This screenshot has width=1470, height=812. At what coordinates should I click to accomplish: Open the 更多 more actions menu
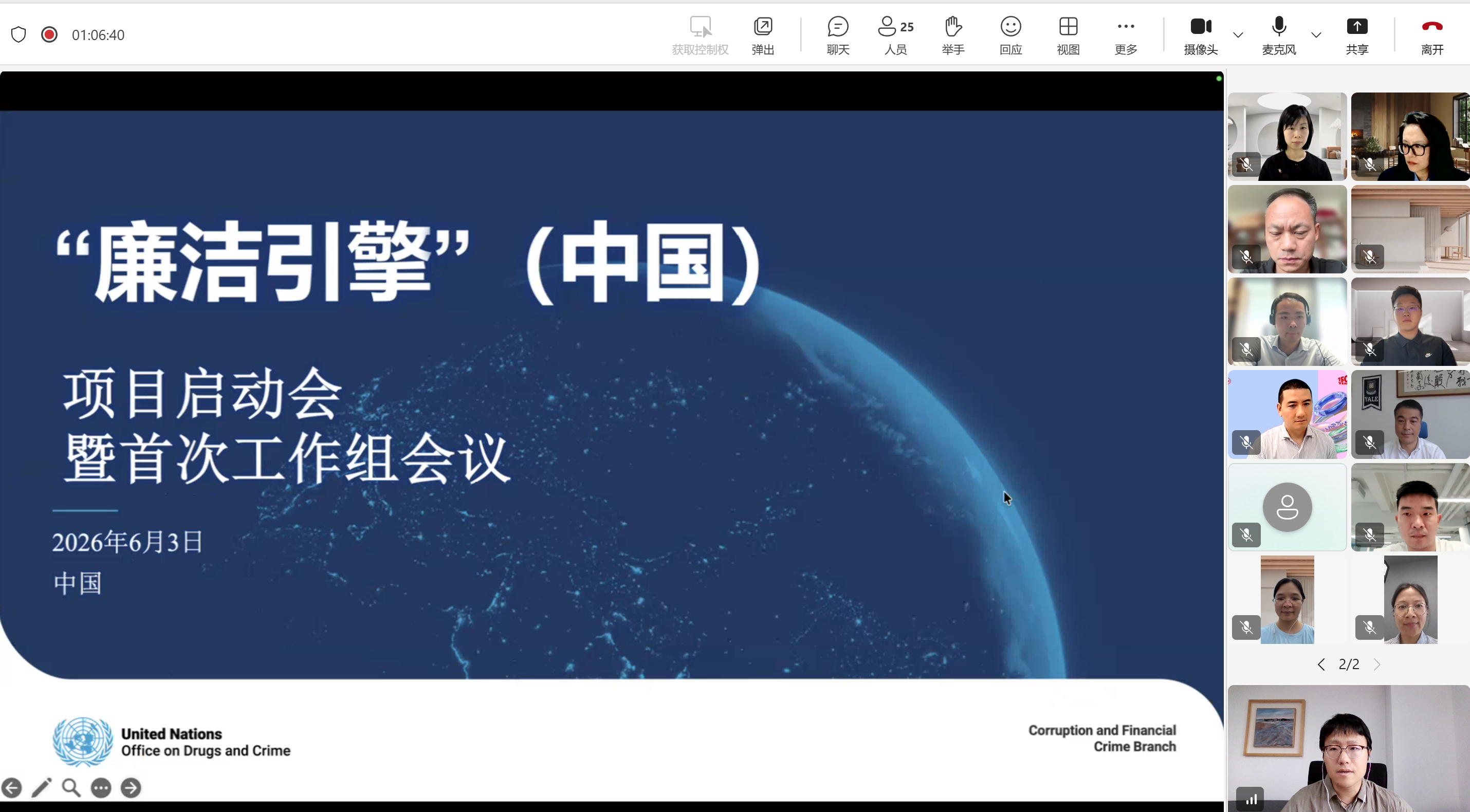[1126, 35]
